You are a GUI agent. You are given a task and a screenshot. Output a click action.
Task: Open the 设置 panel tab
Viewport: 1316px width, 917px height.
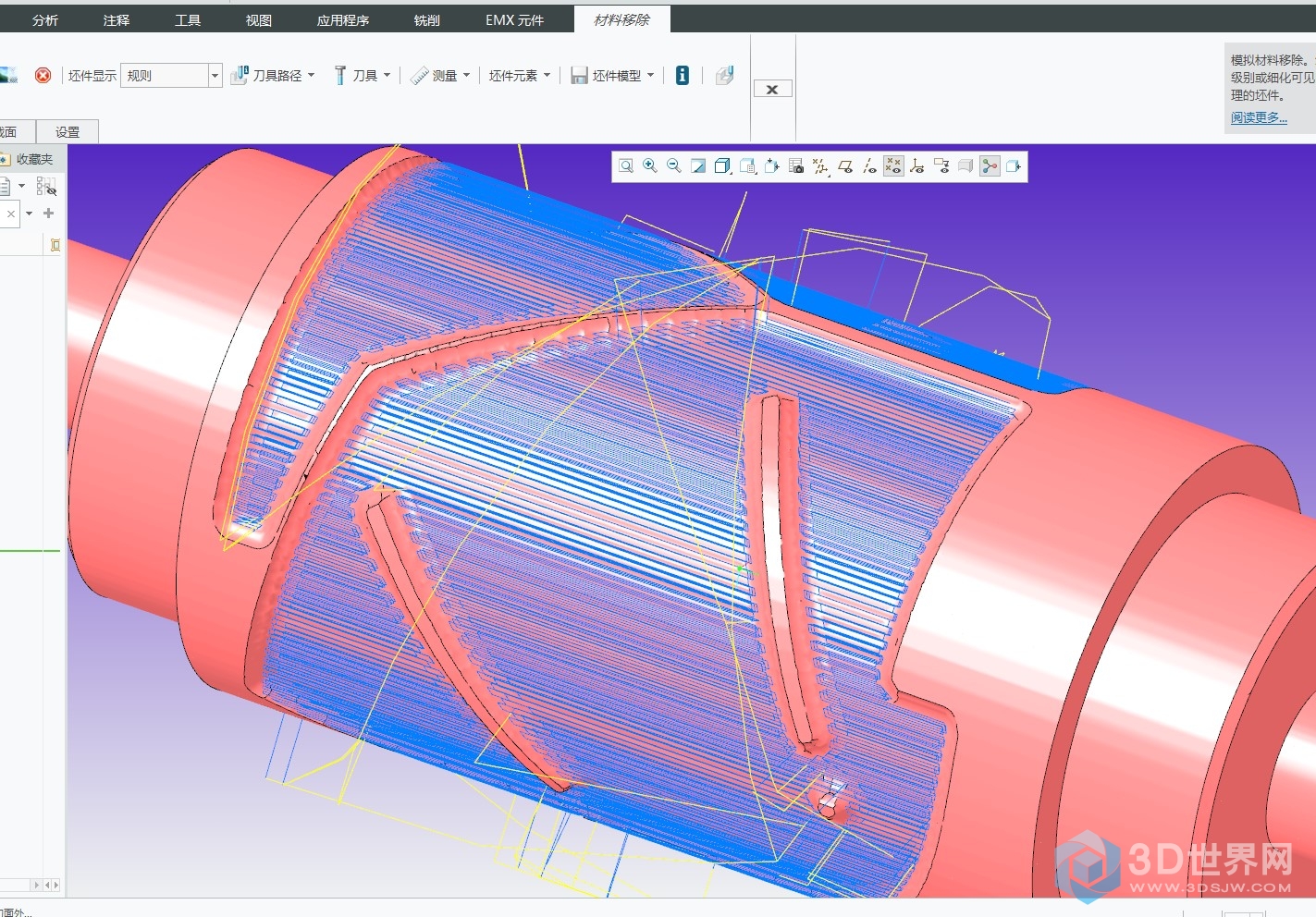[x=68, y=131]
